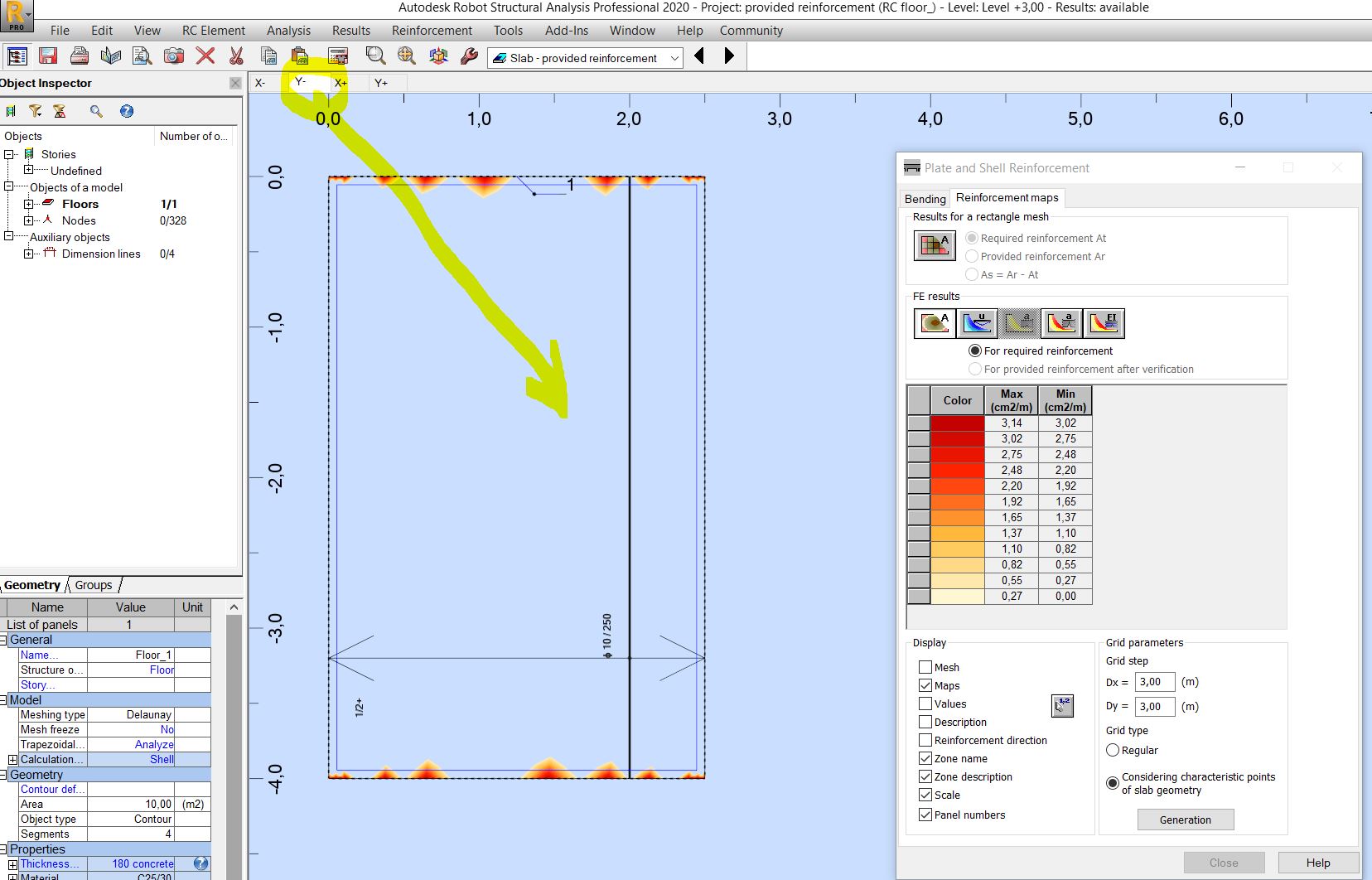Select the Print Preview icon
1372x880 pixels.
pyautogui.click(x=143, y=56)
